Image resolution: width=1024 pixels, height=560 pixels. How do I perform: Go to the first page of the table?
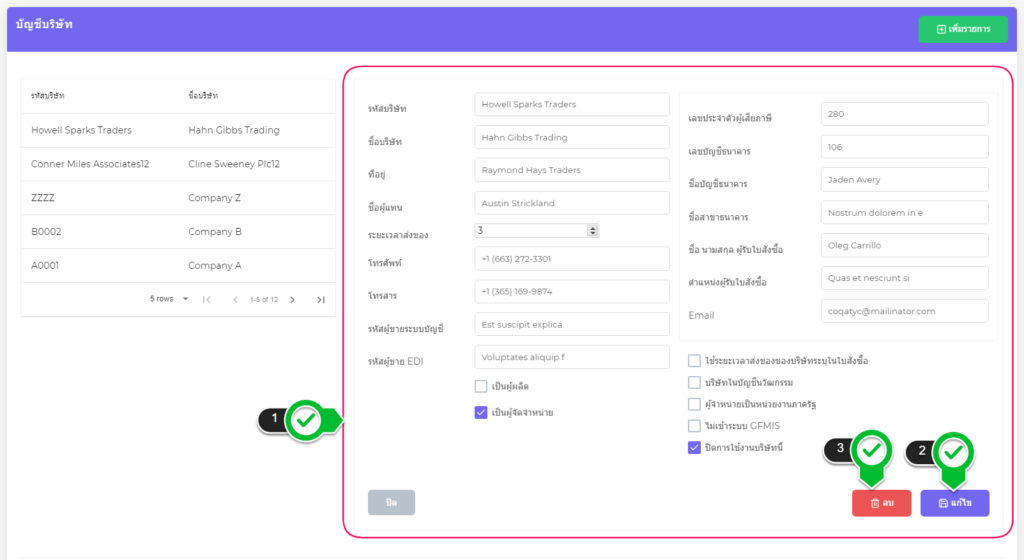(207, 299)
